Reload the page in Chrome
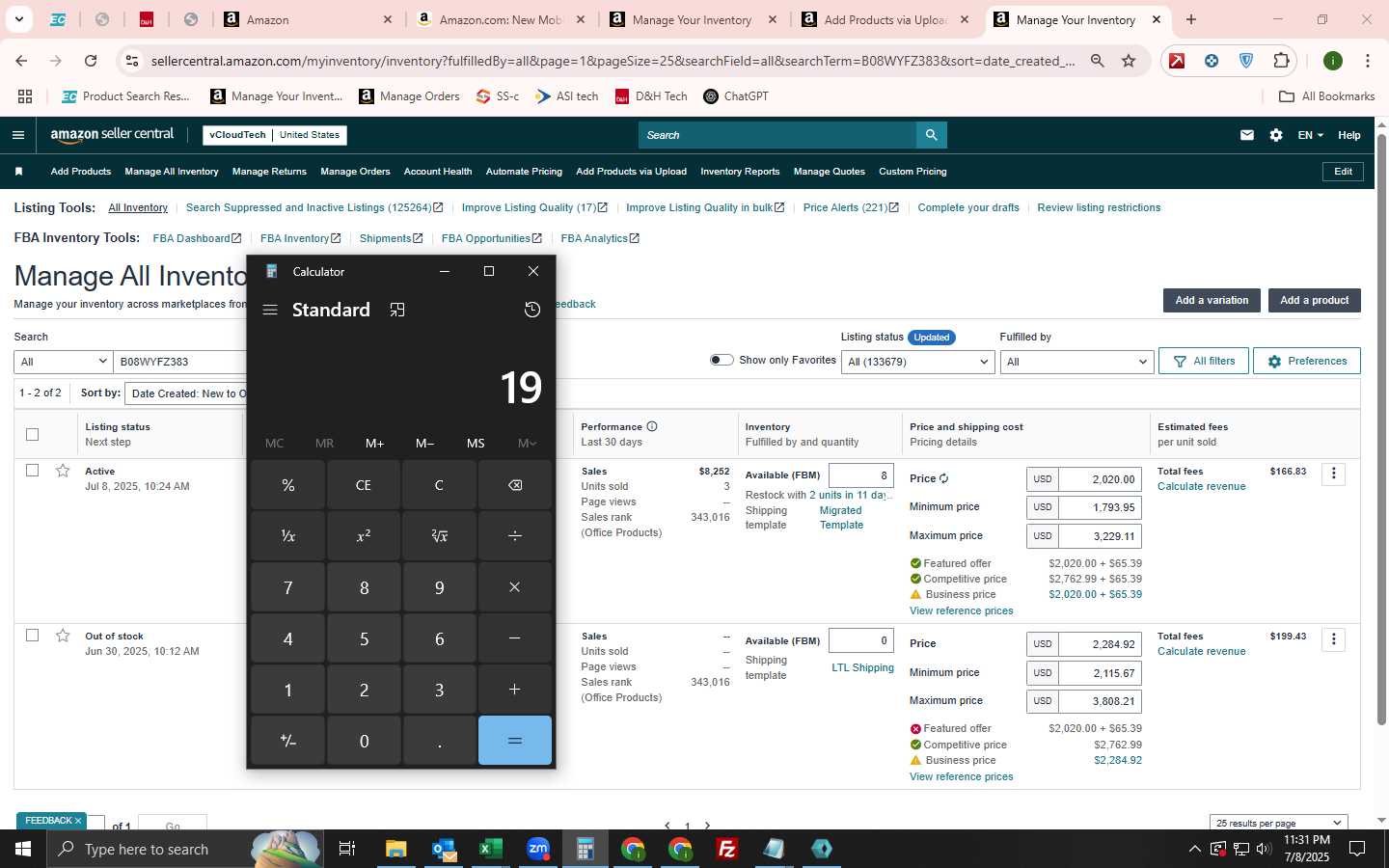This screenshot has height=868, width=1389. [91, 61]
